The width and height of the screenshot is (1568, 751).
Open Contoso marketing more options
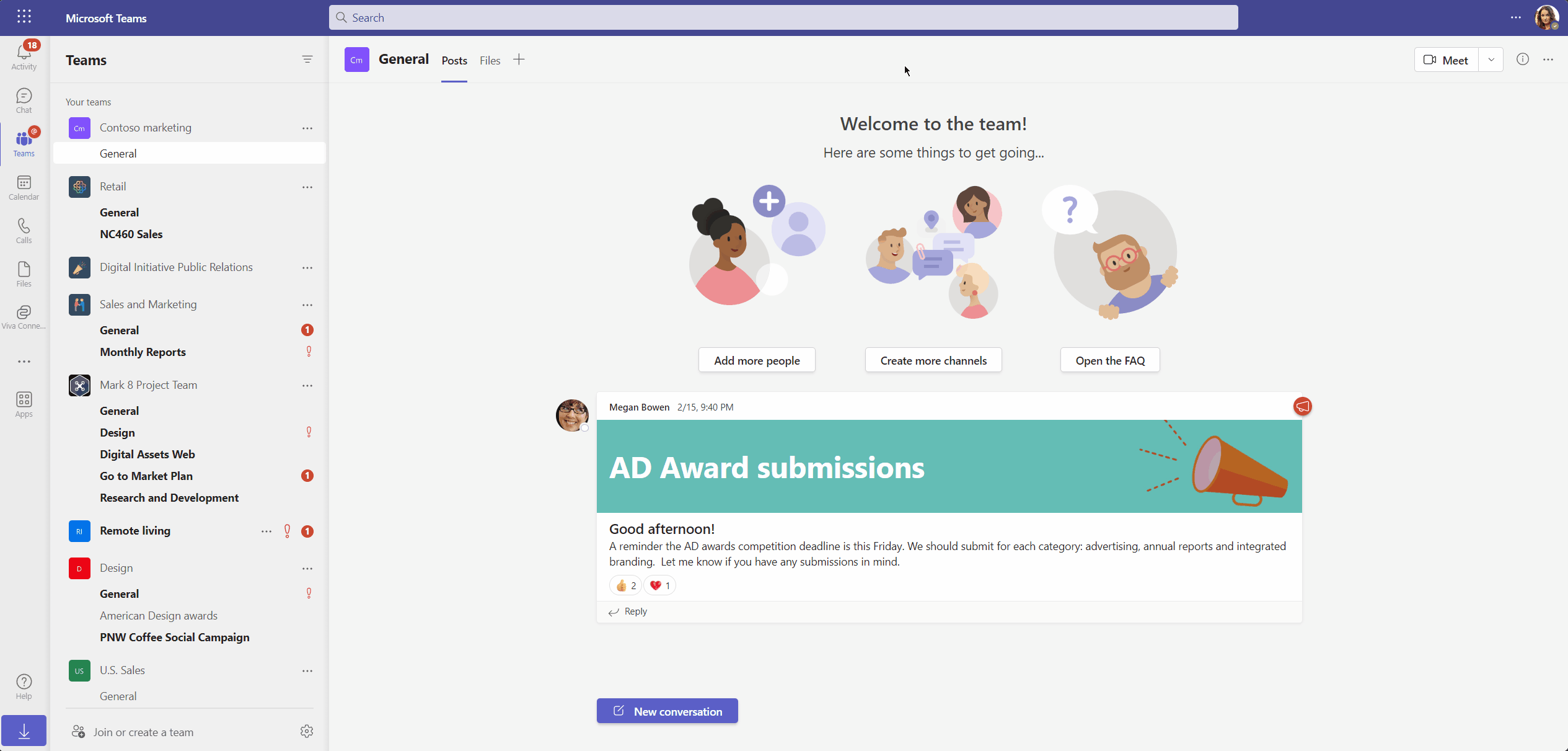[307, 128]
